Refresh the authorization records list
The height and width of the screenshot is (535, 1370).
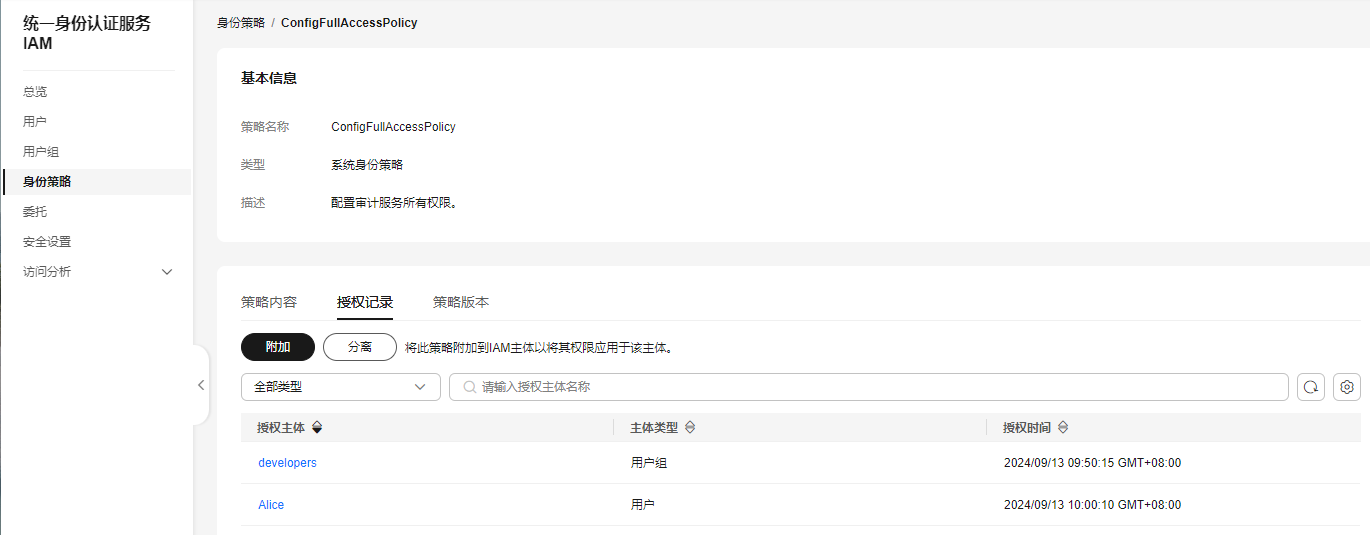pos(1311,387)
